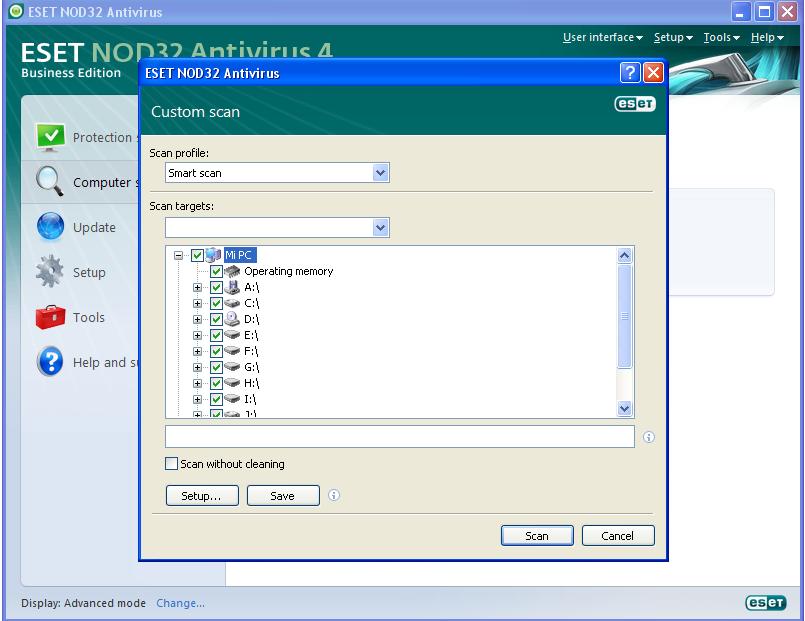Uncheck the I:\ drive checkbox
The height and width of the screenshot is (621, 805).
216,399
